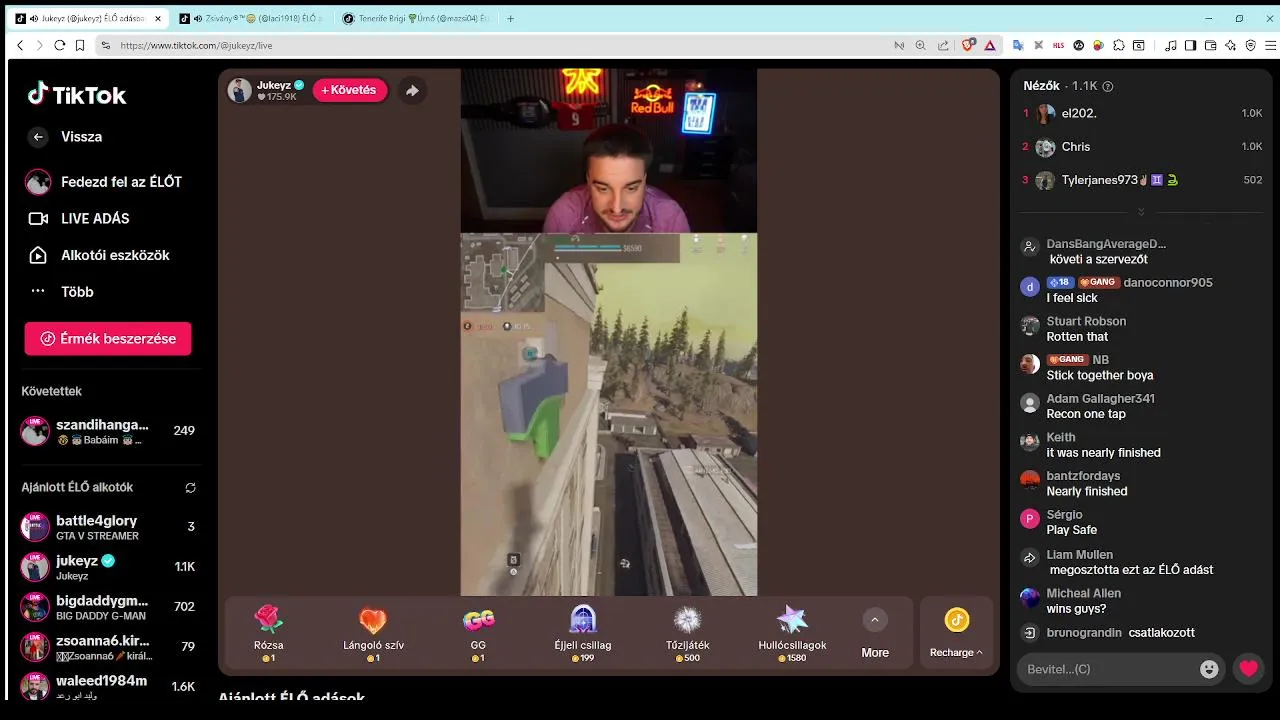
Task: Click the share arrow icon
Action: pos(412,90)
